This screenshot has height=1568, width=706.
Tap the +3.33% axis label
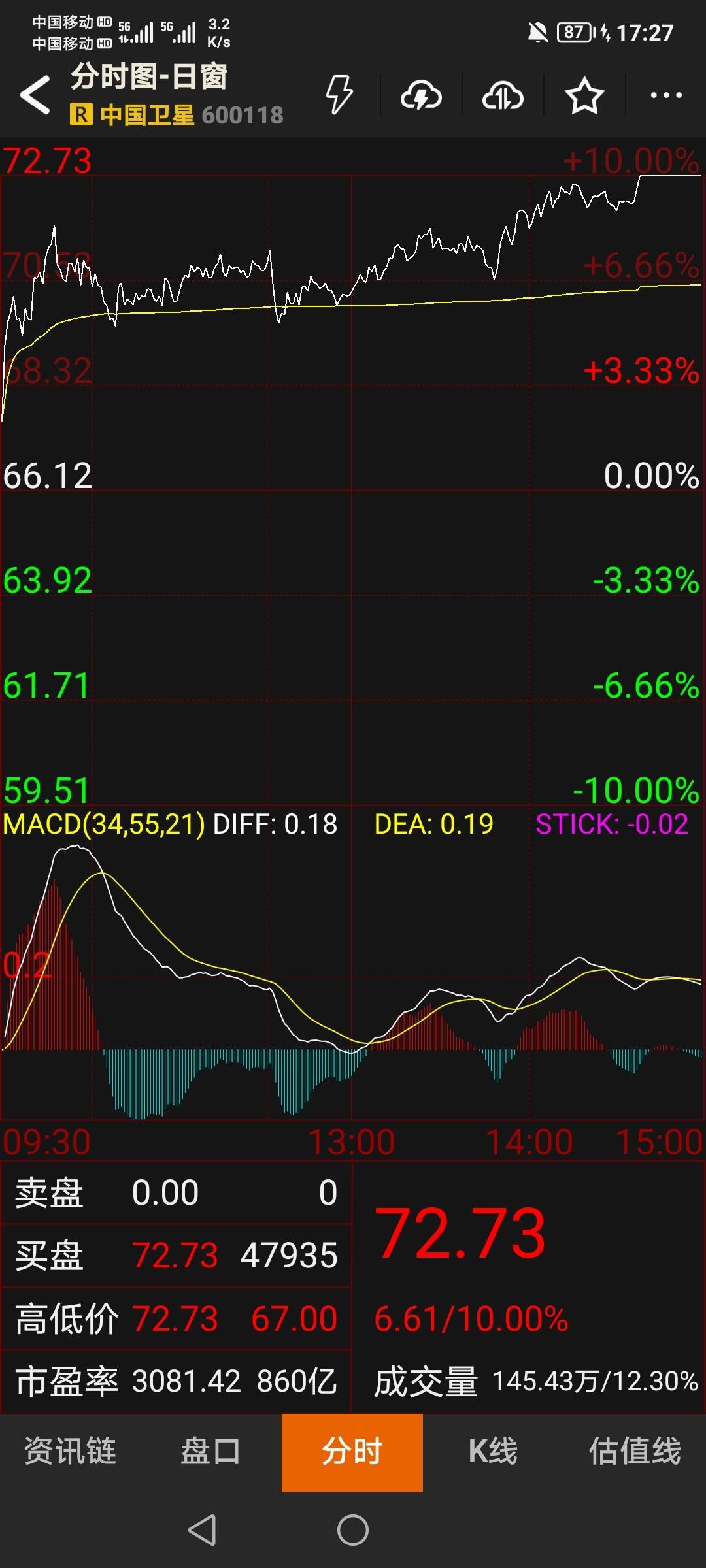pos(641,370)
